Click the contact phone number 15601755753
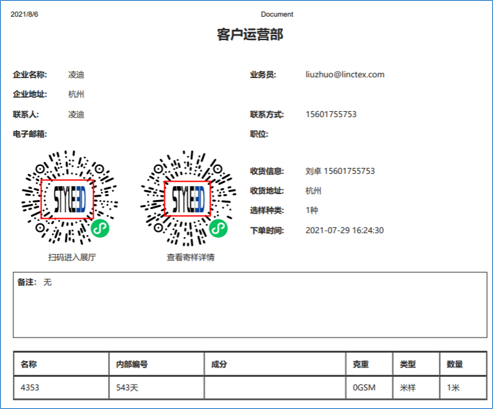 pyautogui.click(x=331, y=114)
